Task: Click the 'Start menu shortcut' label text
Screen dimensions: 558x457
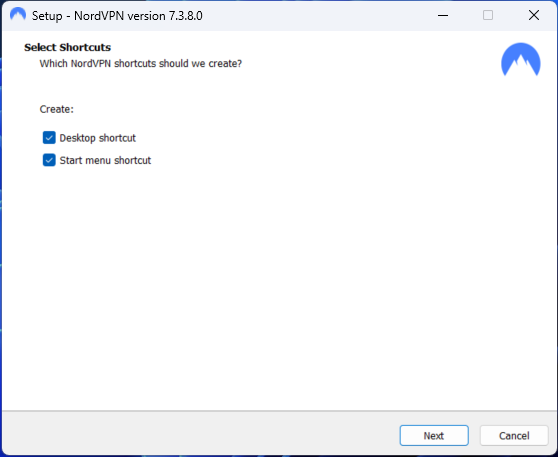Action: (105, 161)
